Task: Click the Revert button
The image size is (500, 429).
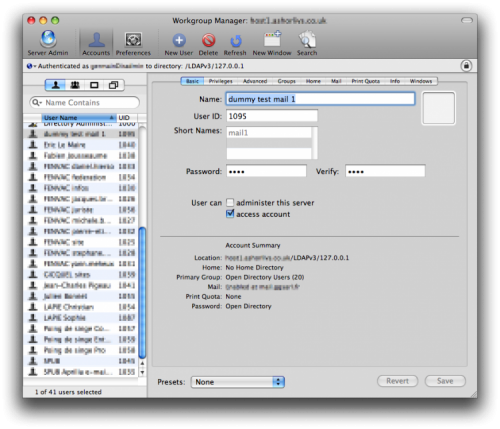Action: coord(397,381)
